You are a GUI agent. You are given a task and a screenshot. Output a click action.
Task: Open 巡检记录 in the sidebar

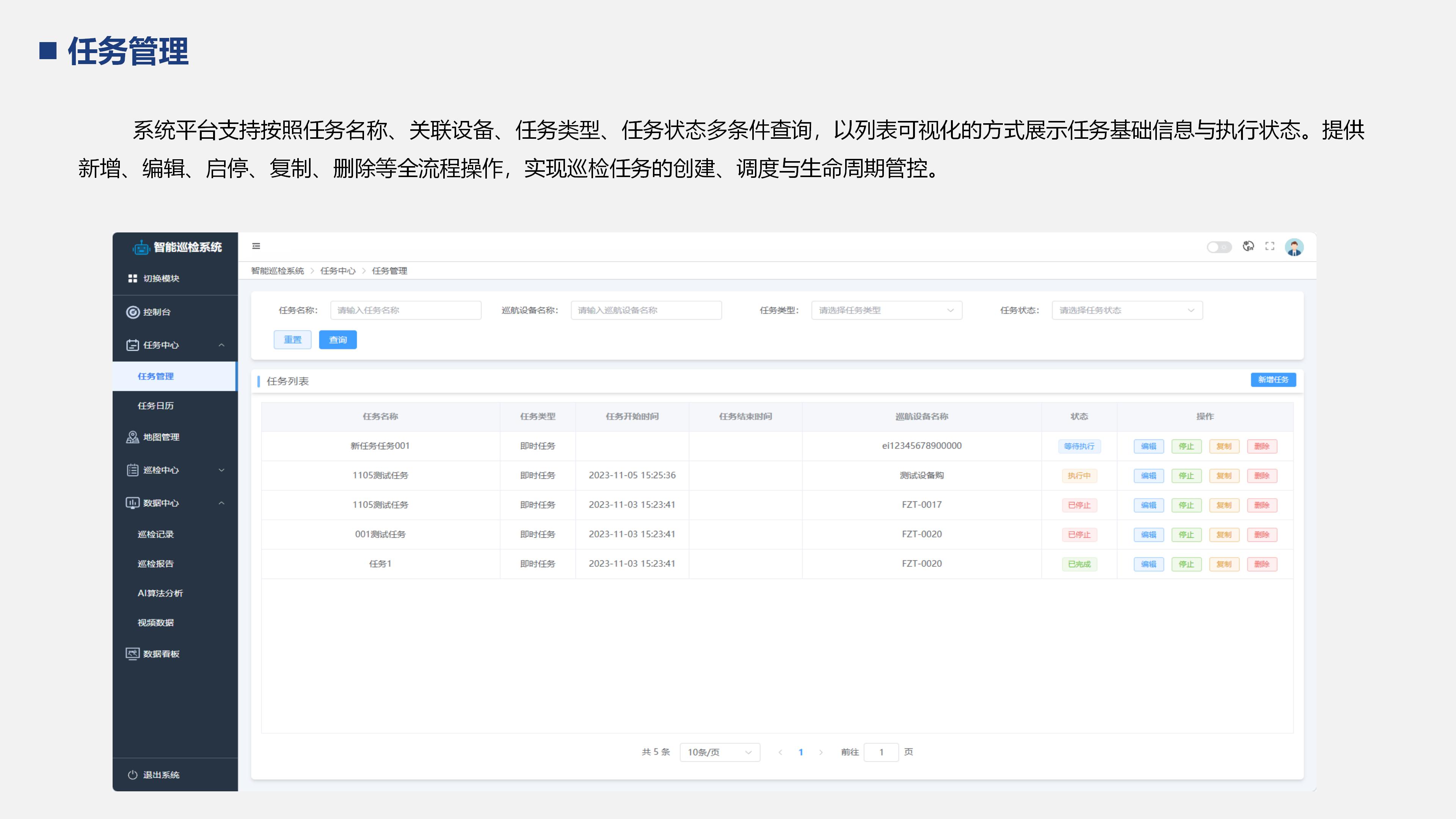click(x=175, y=534)
